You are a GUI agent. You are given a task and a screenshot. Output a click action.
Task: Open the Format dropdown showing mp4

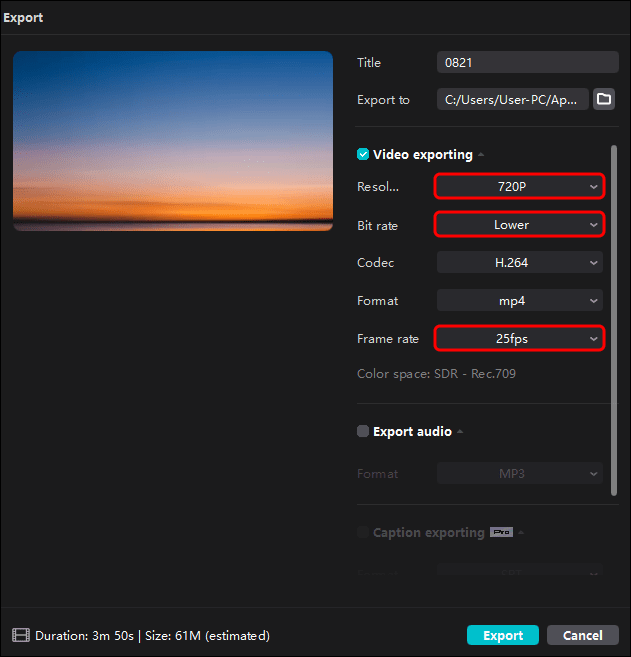pos(519,300)
